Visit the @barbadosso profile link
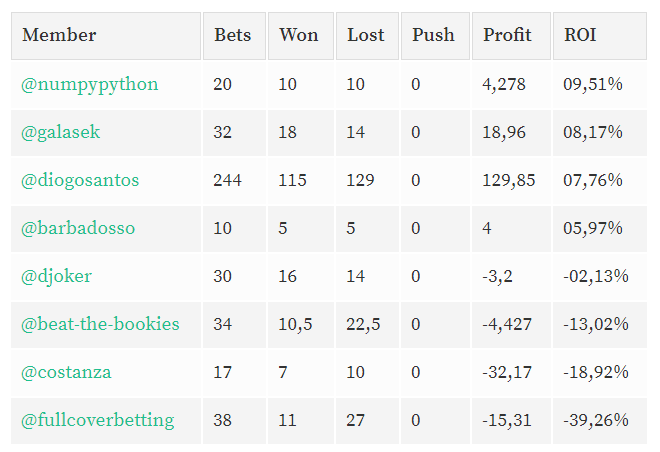The height and width of the screenshot is (452, 660). pyautogui.click(x=78, y=228)
